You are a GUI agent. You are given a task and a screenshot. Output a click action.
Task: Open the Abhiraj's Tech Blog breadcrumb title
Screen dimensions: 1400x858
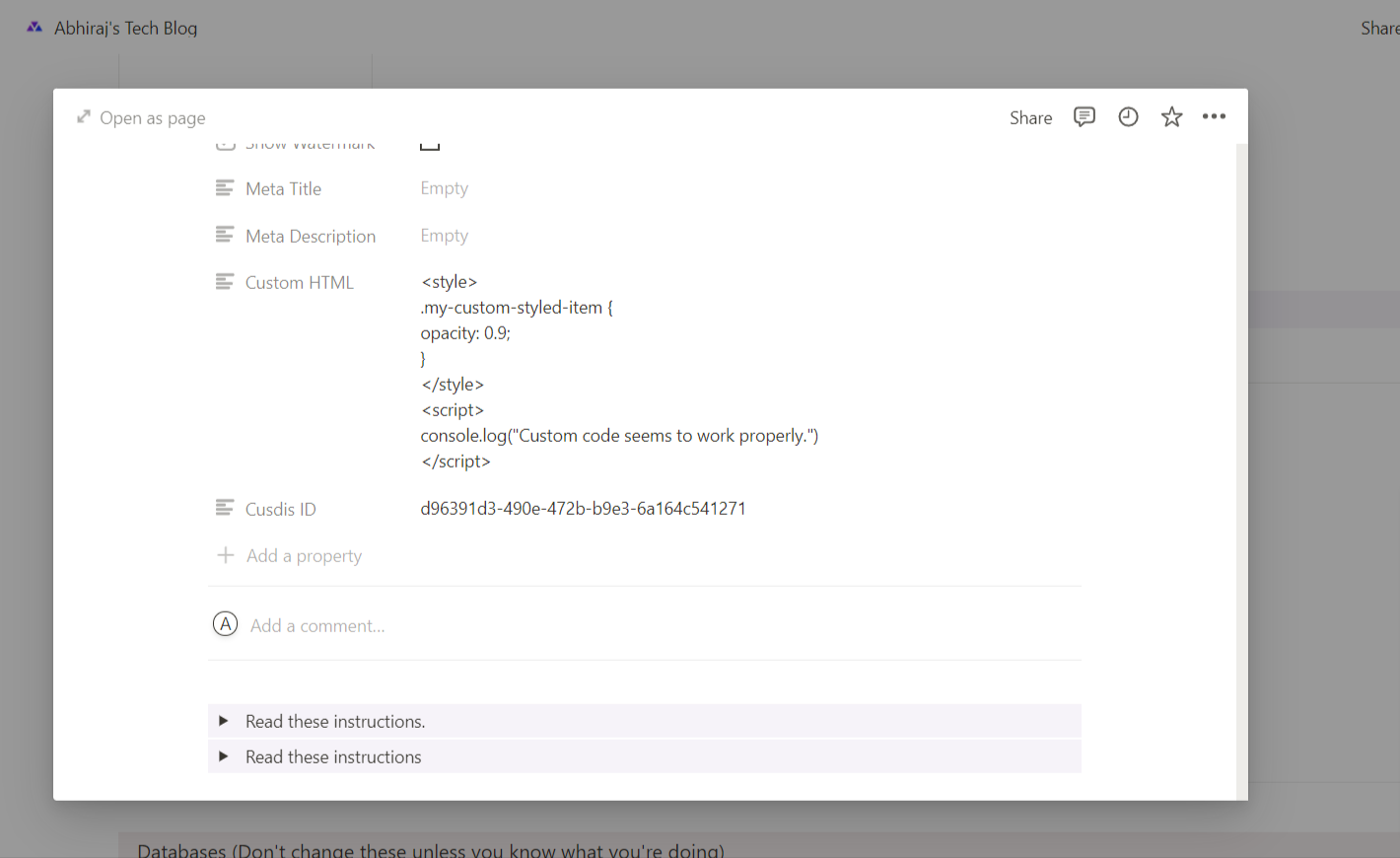(125, 28)
